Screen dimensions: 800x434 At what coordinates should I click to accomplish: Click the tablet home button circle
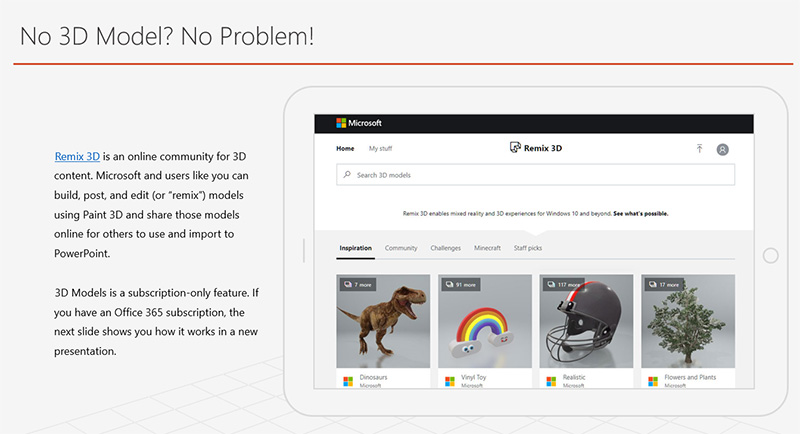tap(770, 256)
